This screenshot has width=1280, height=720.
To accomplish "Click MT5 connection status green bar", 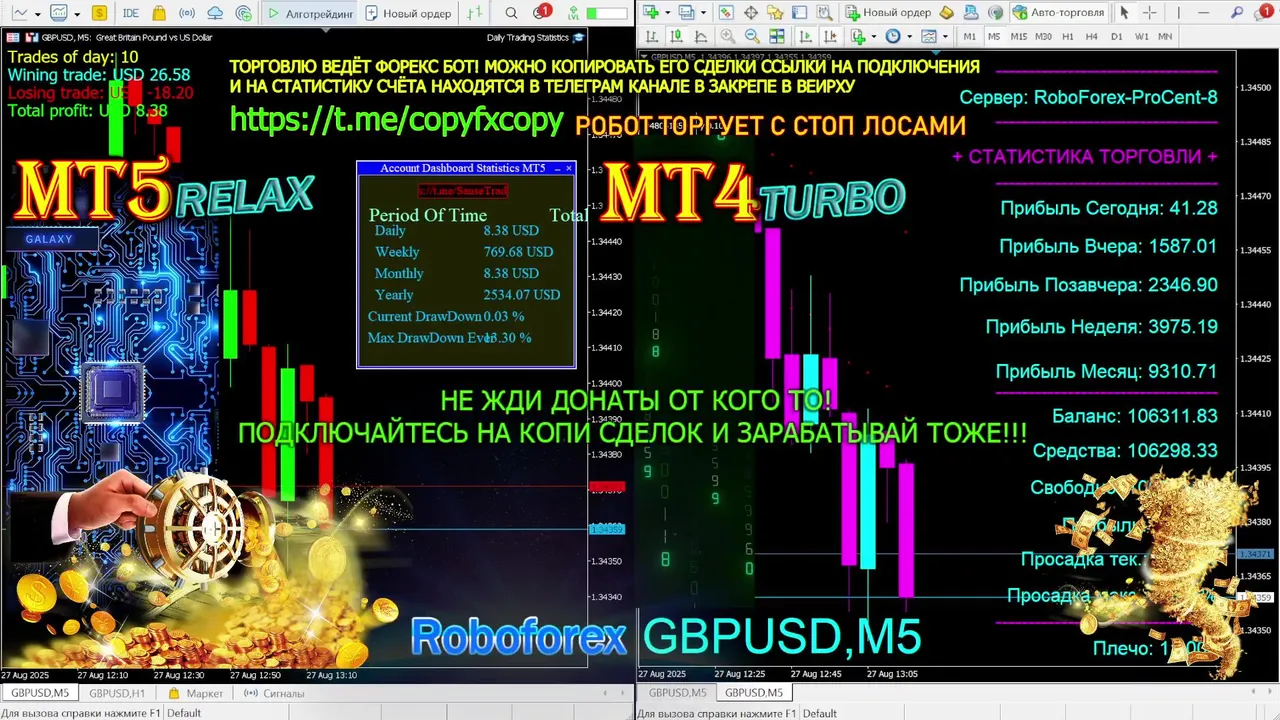I will tap(607, 14).
